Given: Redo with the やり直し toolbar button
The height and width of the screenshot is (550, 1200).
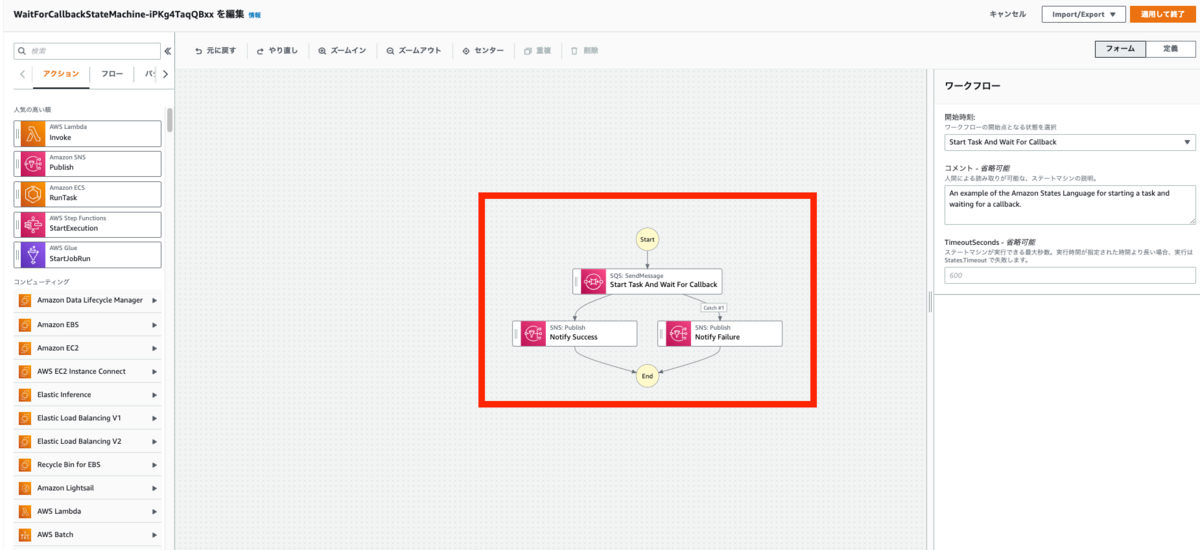Looking at the screenshot, I should point(277,50).
